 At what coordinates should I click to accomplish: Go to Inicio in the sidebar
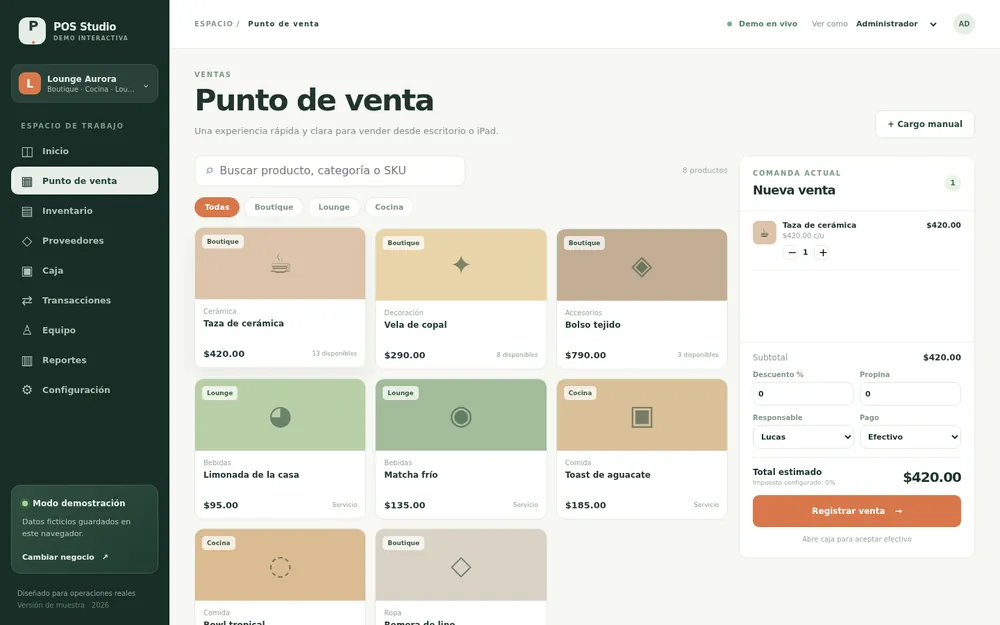[x=84, y=151]
